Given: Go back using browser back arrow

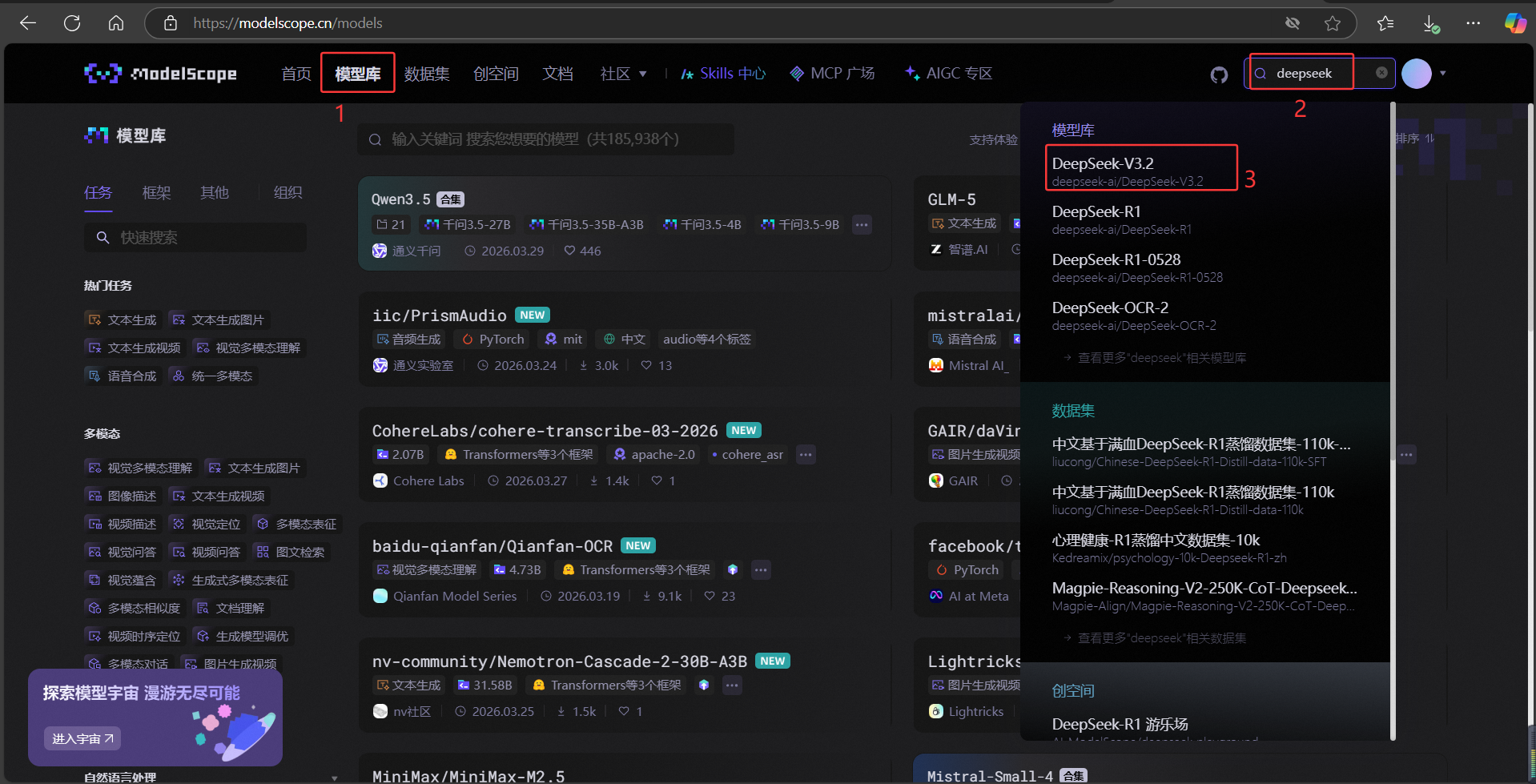Looking at the screenshot, I should tap(28, 23).
